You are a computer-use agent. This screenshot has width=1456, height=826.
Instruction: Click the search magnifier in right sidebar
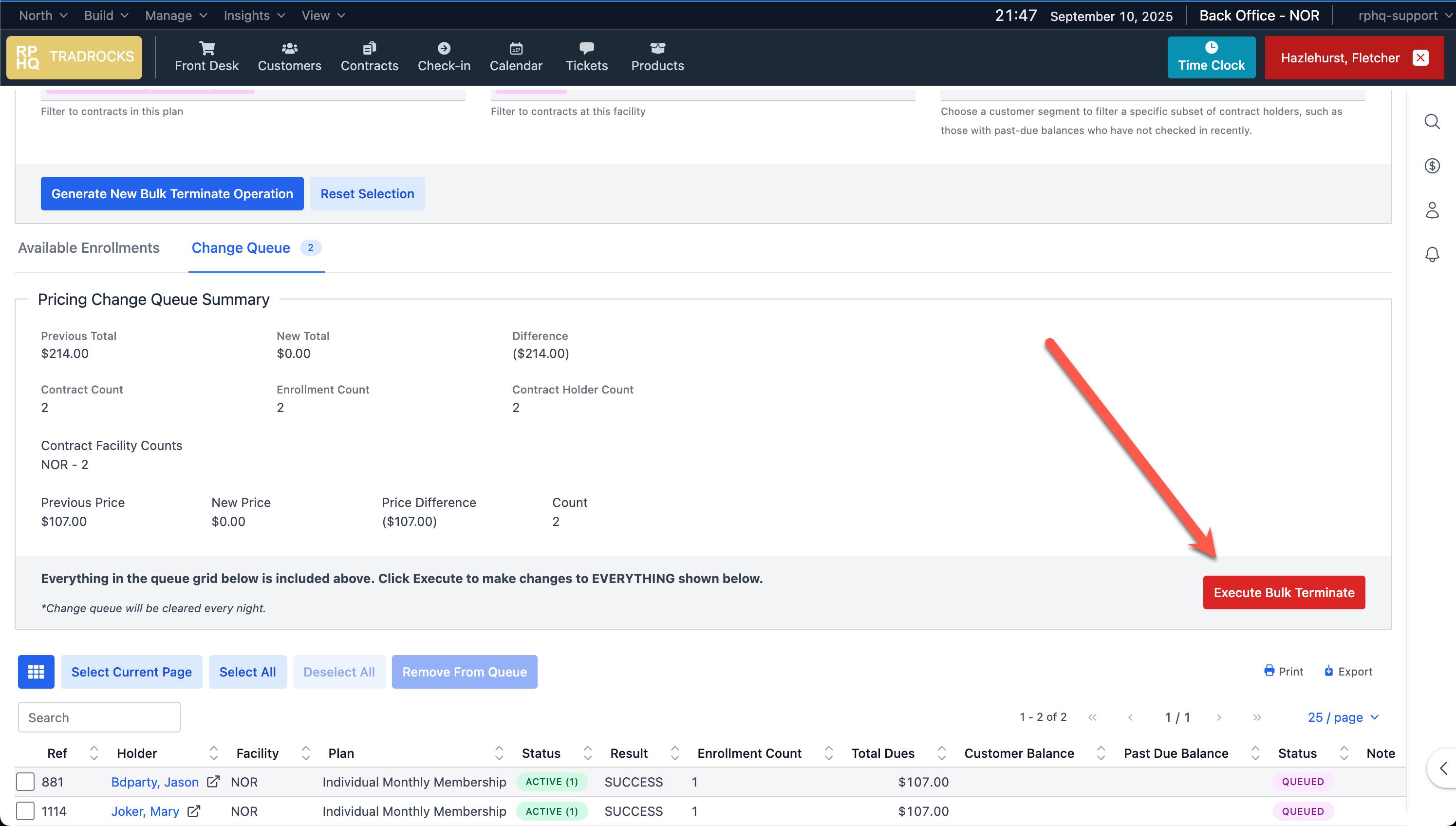pyautogui.click(x=1432, y=121)
